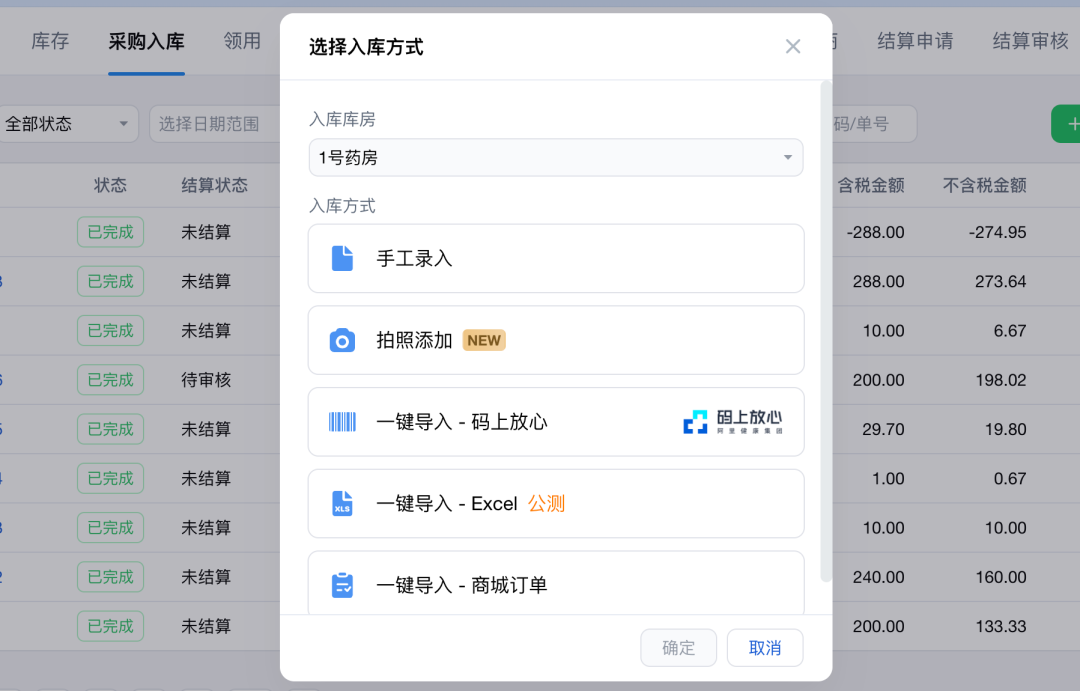The height and width of the screenshot is (691, 1080).
Task: Click the 结算申请 menu item
Action: (x=915, y=40)
